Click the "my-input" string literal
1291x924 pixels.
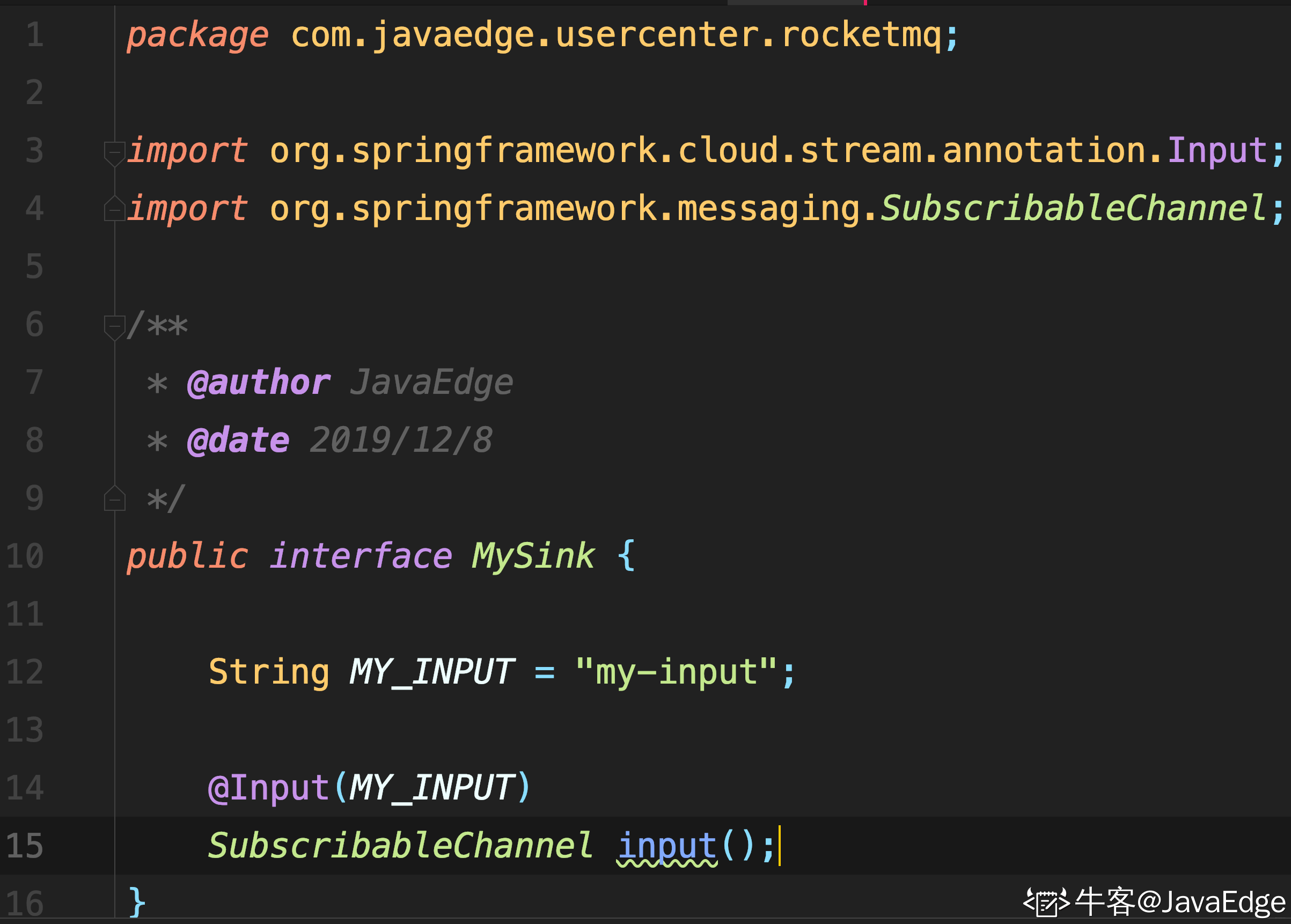(676, 672)
